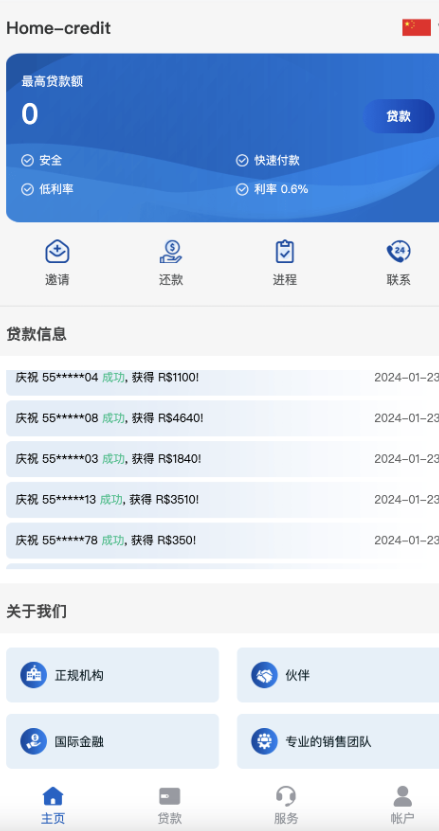This screenshot has height=831, width=439.
Task: Select the loan row for 55*****78 R$350
Action: point(223,541)
